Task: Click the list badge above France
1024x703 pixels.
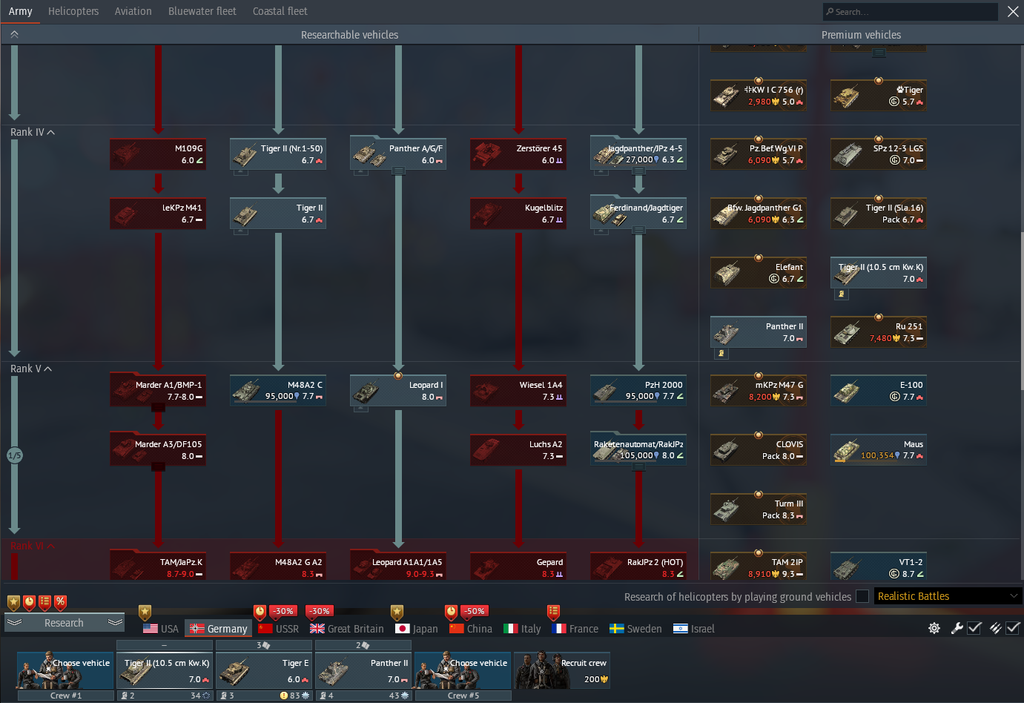Action: coord(553,612)
